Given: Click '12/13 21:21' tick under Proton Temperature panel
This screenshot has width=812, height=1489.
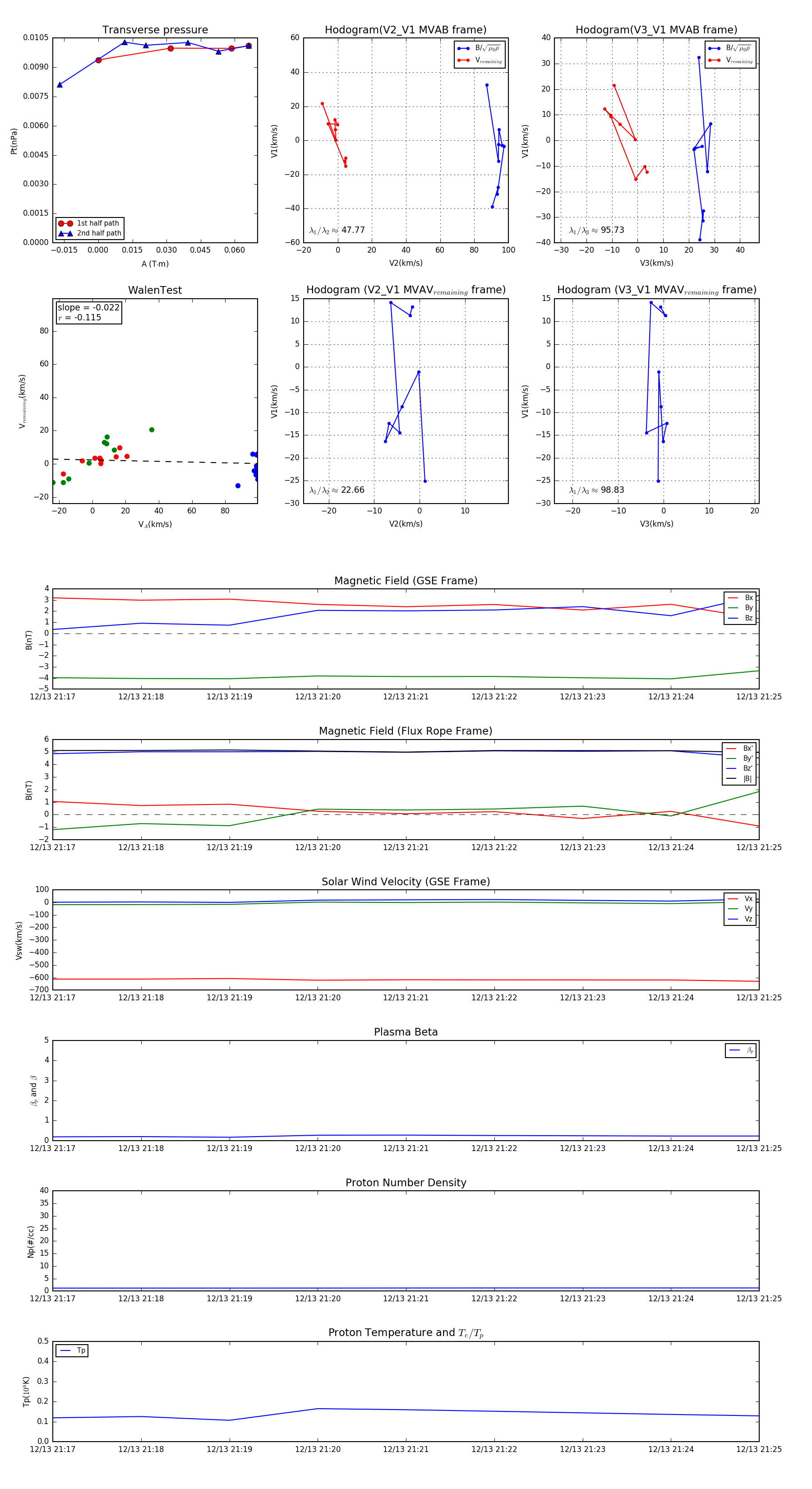Looking at the screenshot, I should tap(406, 1450).
